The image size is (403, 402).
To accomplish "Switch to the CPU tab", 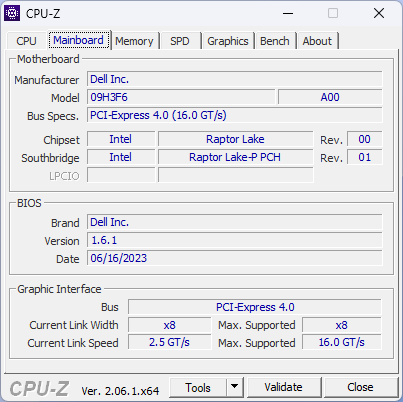I will 26,41.
